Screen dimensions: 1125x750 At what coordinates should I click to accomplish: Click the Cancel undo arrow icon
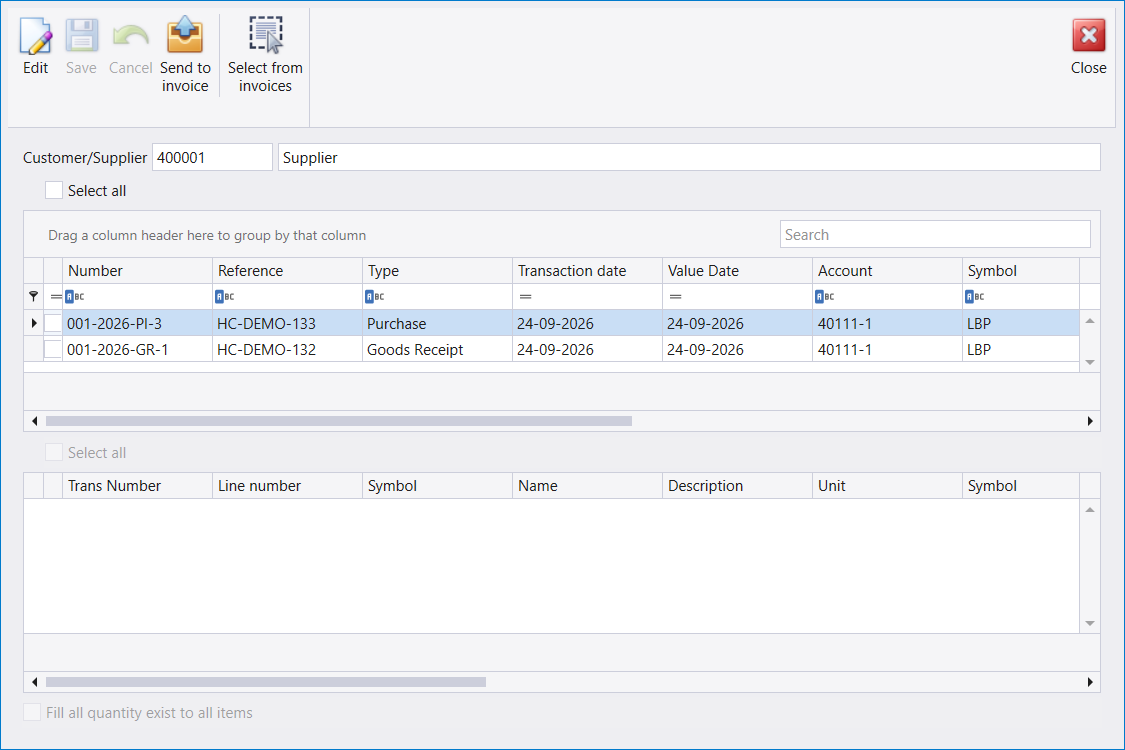click(131, 36)
